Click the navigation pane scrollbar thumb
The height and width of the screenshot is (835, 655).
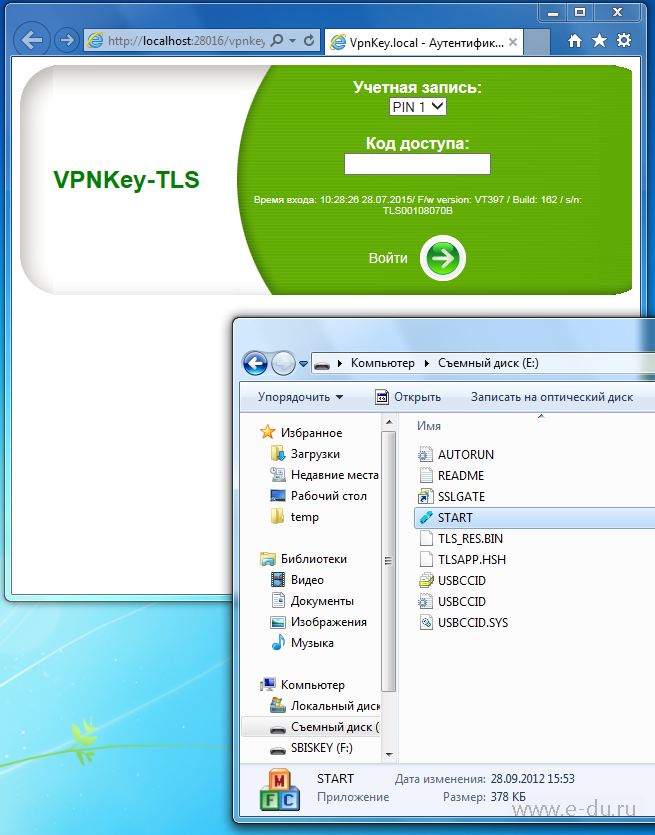[389, 561]
